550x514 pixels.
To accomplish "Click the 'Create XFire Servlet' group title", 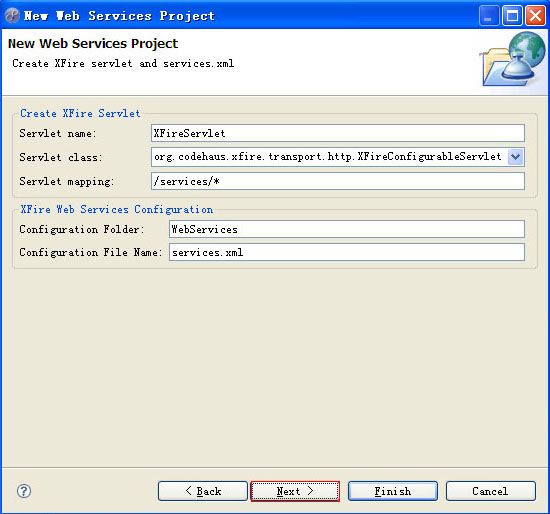I will [80, 113].
